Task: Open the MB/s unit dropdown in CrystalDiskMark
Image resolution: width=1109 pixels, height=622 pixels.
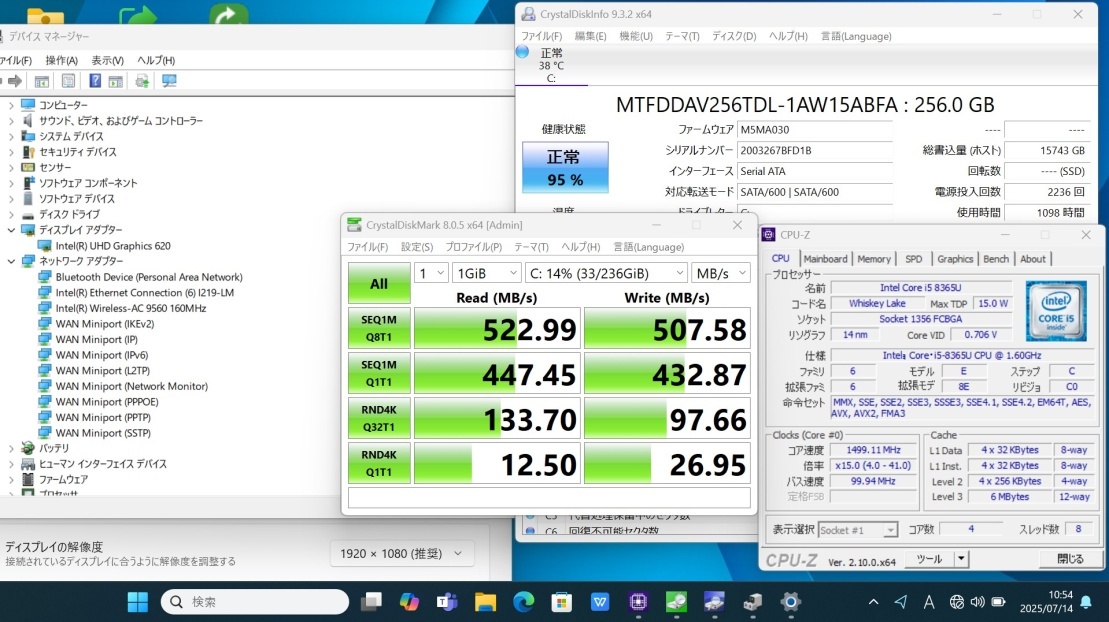Action: point(720,273)
